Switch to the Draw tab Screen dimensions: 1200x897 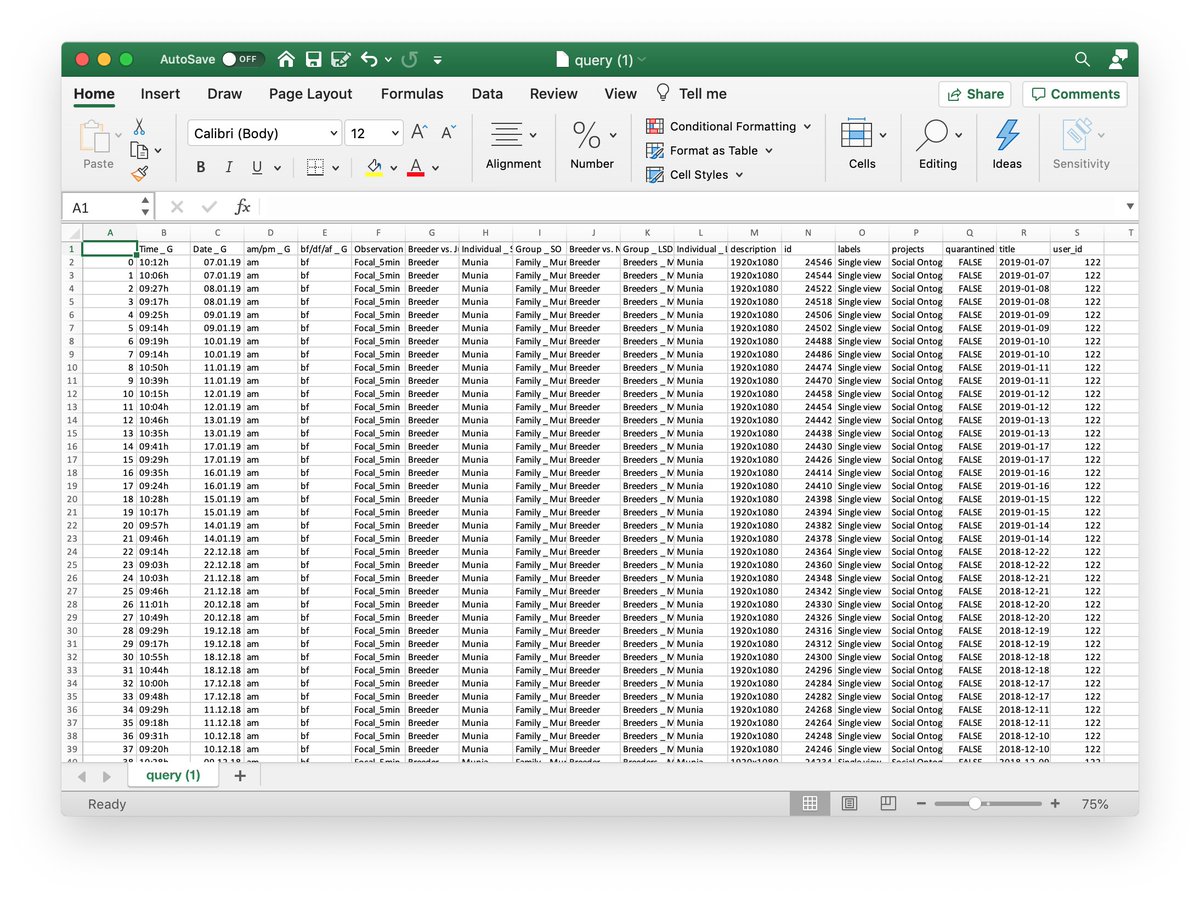225,93
